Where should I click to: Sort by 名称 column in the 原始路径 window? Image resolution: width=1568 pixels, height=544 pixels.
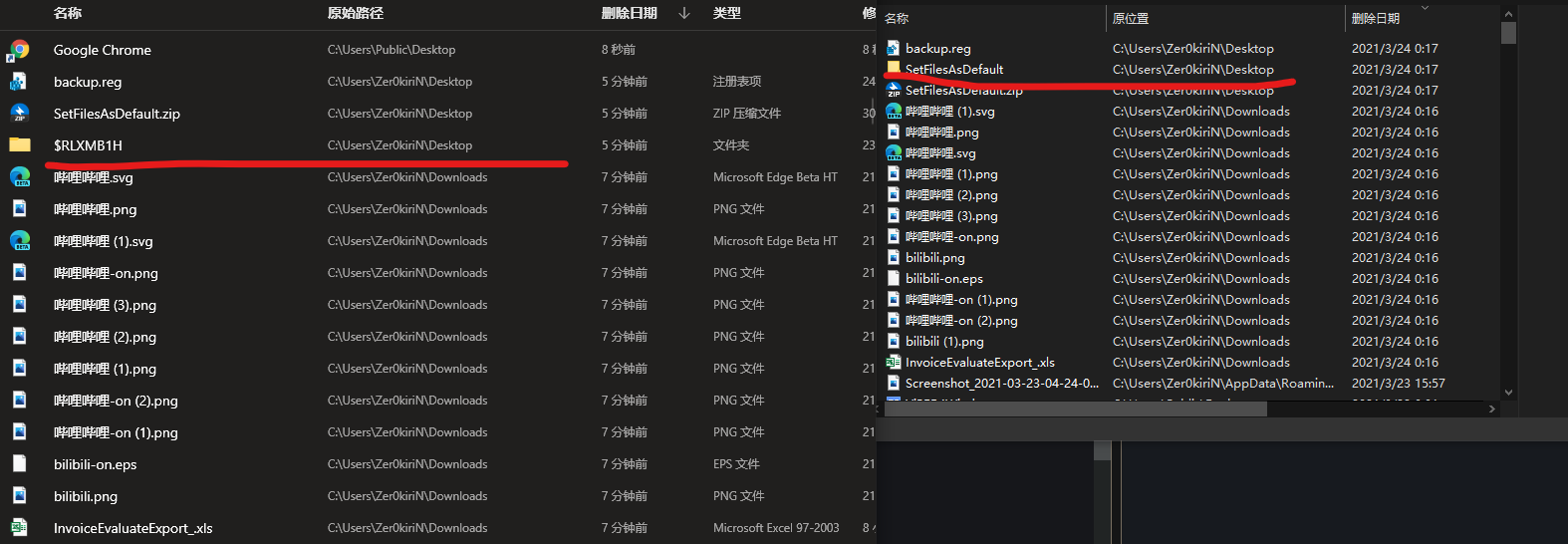pos(68,13)
